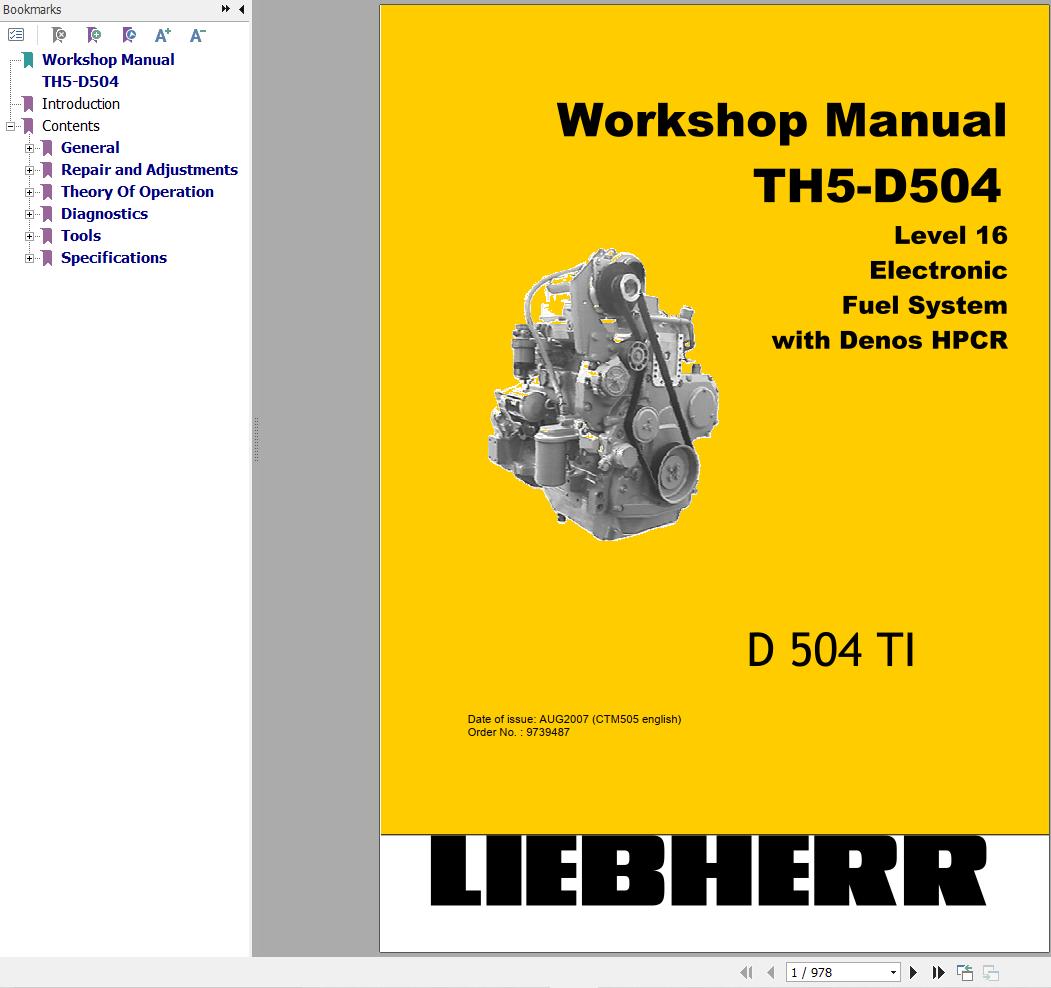Click the engine image on the cover page
The height and width of the screenshot is (988, 1051).
click(x=603, y=395)
